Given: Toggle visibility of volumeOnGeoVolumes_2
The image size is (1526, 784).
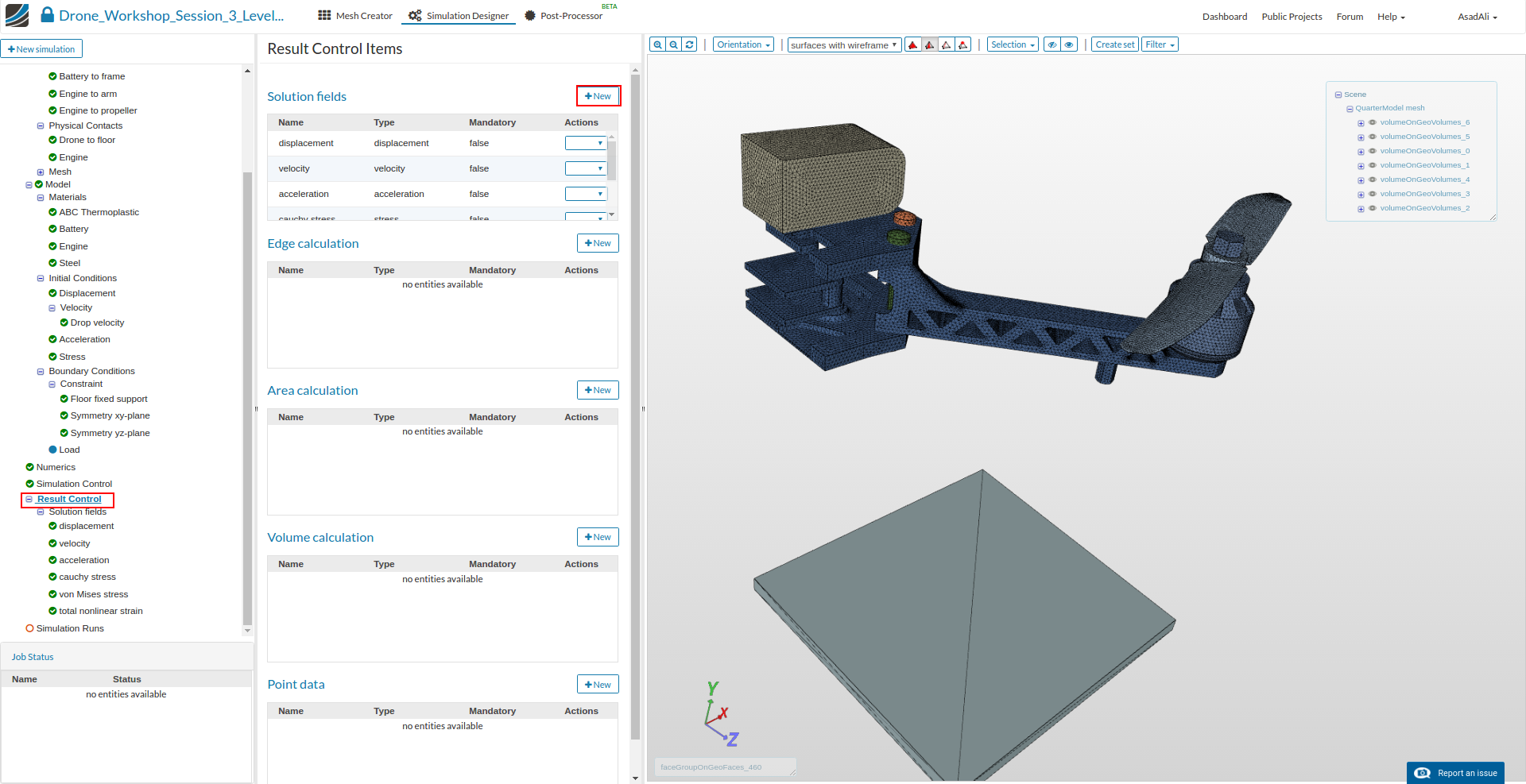Looking at the screenshot, I should [1372, 208].
